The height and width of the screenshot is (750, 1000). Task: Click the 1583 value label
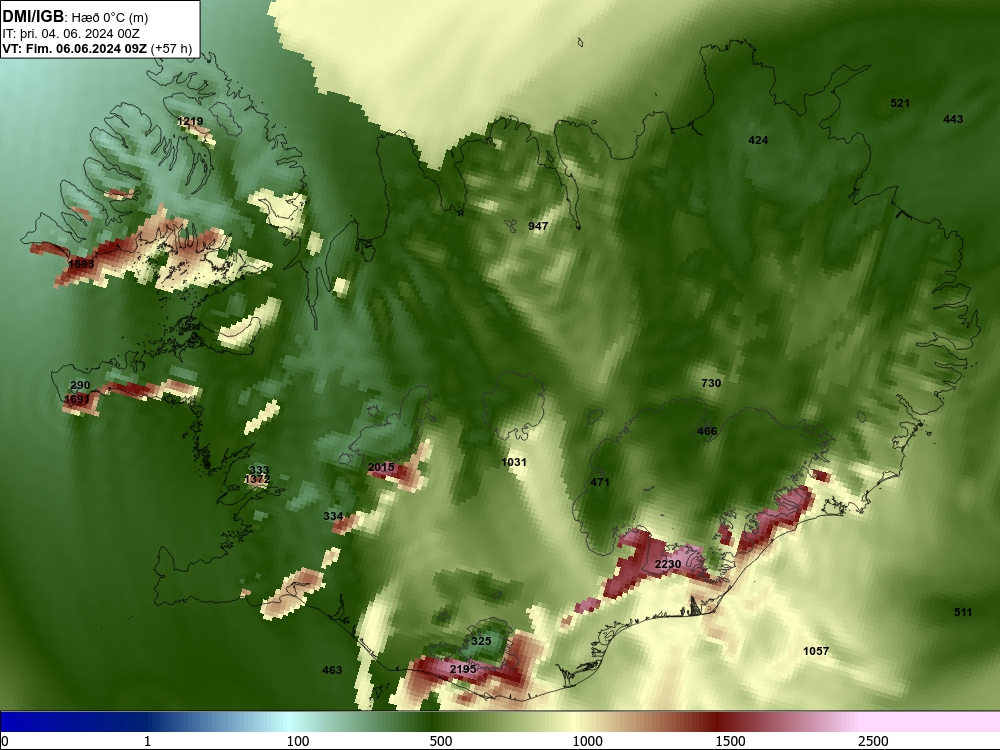pyautogui.click(x=81, y=264)
